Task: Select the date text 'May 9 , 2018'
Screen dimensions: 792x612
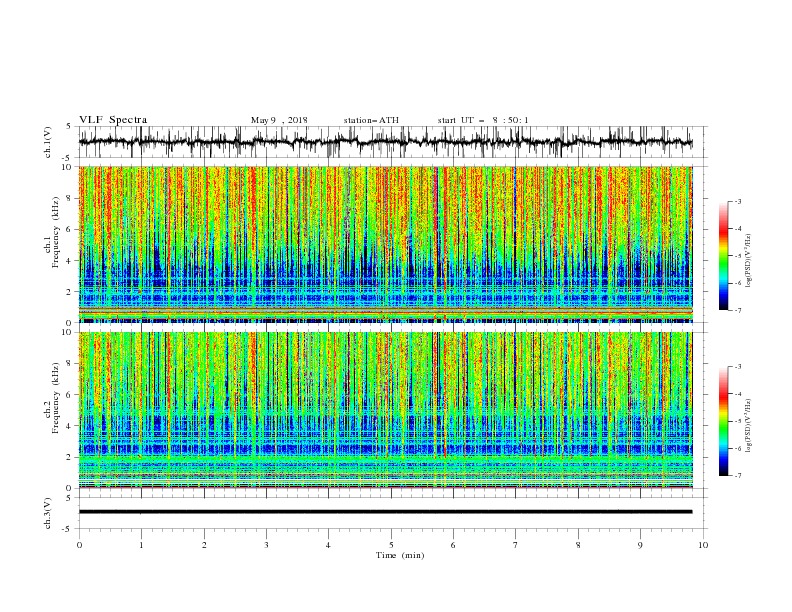Action: (279, 120)
